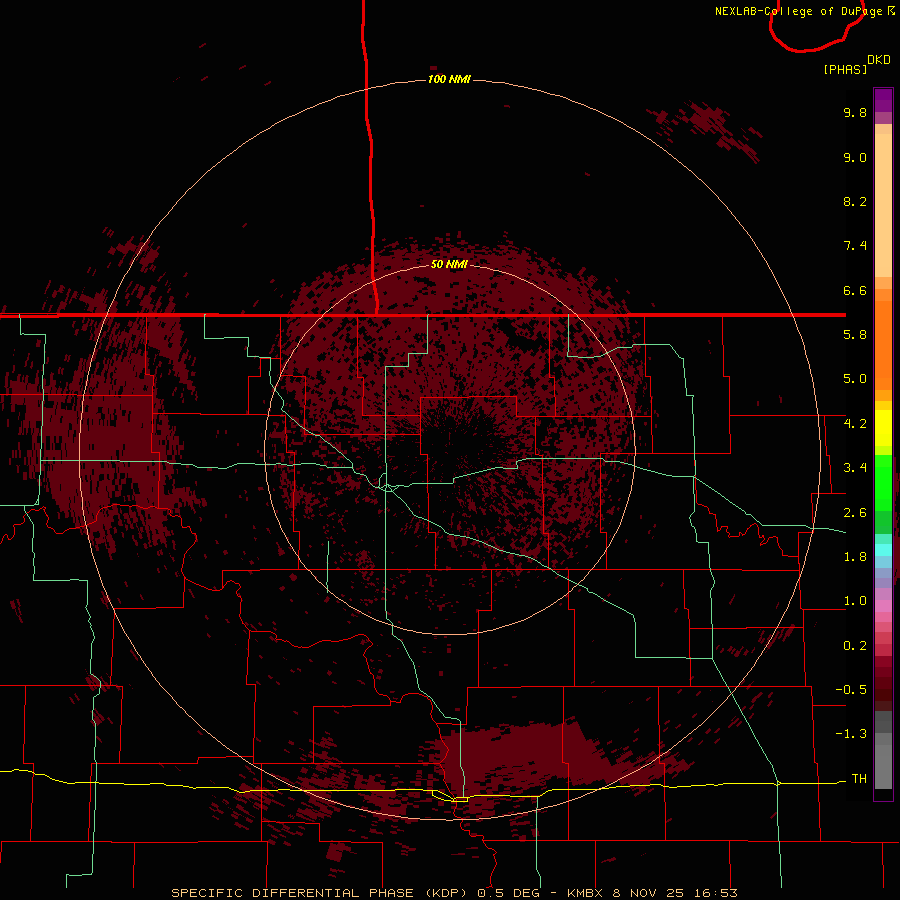900x900 pixels.
Task: Click the 100 NMI range ring label
Action: click(x=449, y=79)
